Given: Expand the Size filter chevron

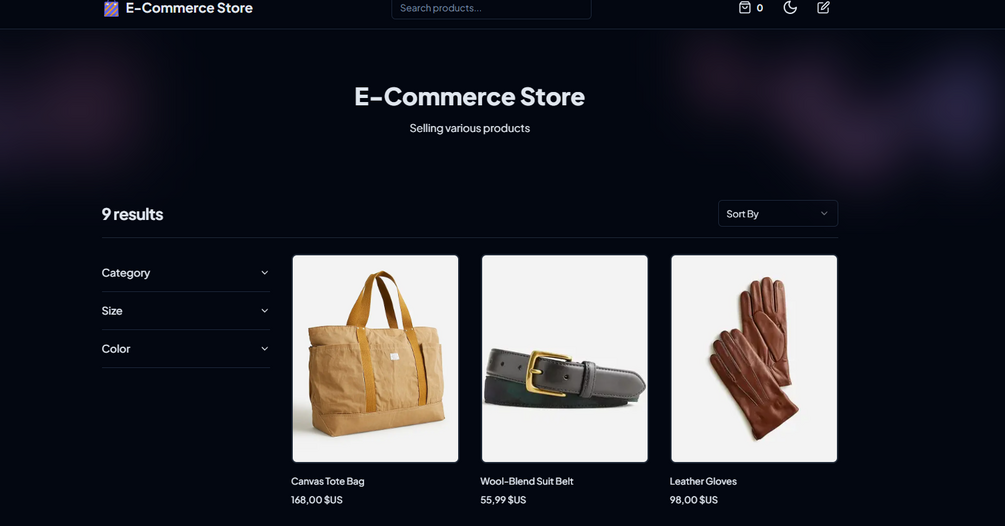Looking at the screenshot, I should click(265, 311).
